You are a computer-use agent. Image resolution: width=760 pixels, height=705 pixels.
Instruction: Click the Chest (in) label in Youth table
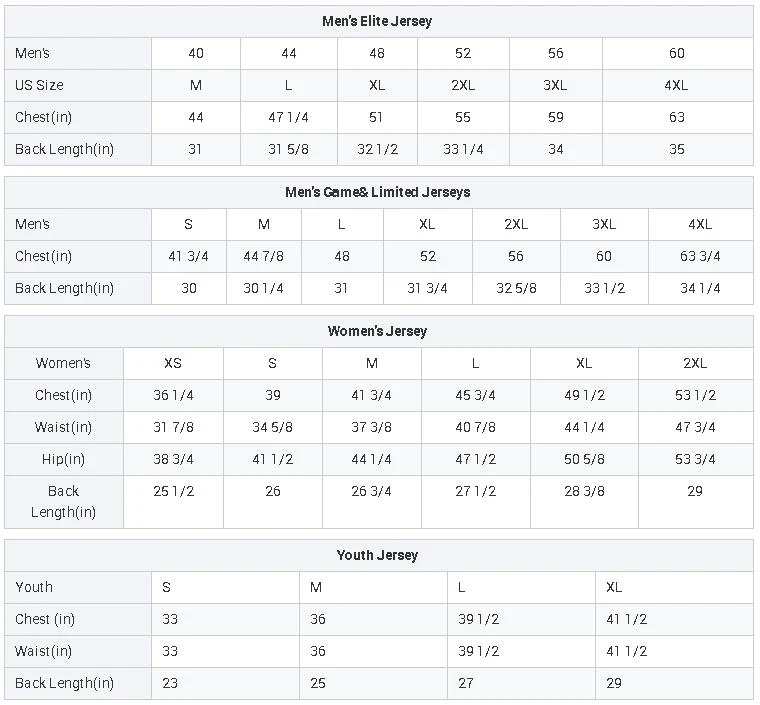[x=45, y=619]
